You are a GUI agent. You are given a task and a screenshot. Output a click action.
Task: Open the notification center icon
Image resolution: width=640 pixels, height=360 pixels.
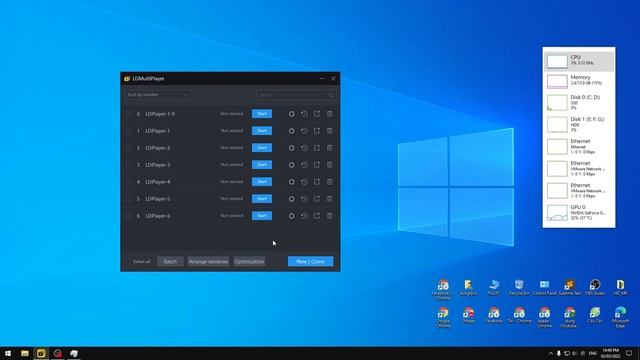[x=629, y=353]
